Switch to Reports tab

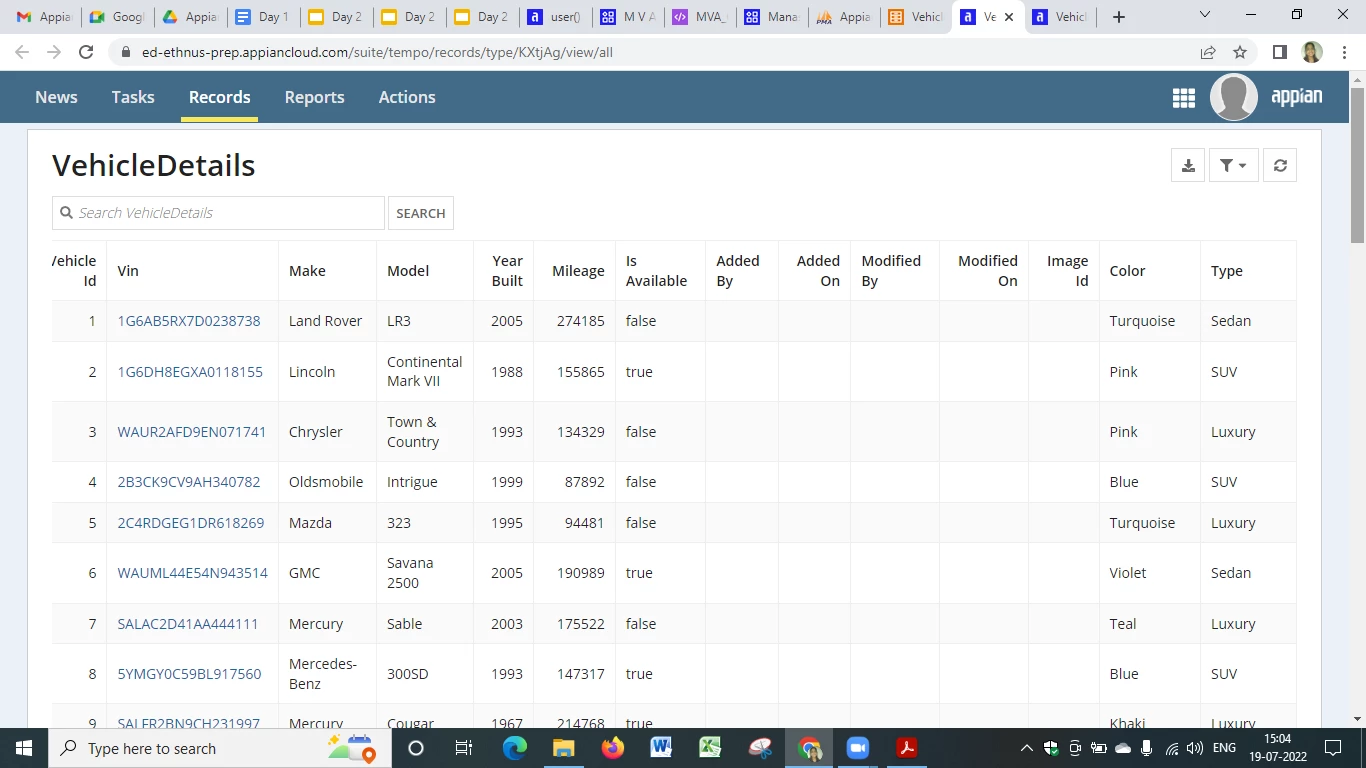point(314,97)
